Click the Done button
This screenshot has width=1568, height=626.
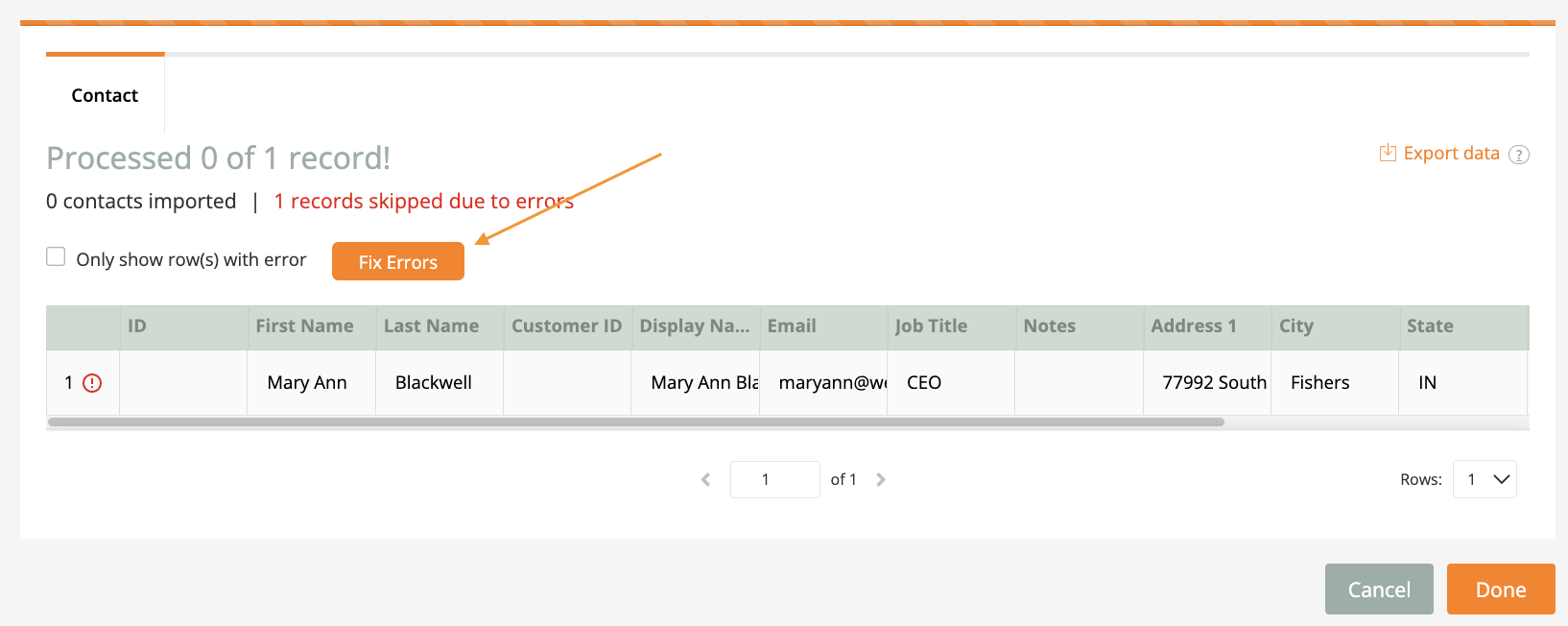click(x=1501, y=590)
